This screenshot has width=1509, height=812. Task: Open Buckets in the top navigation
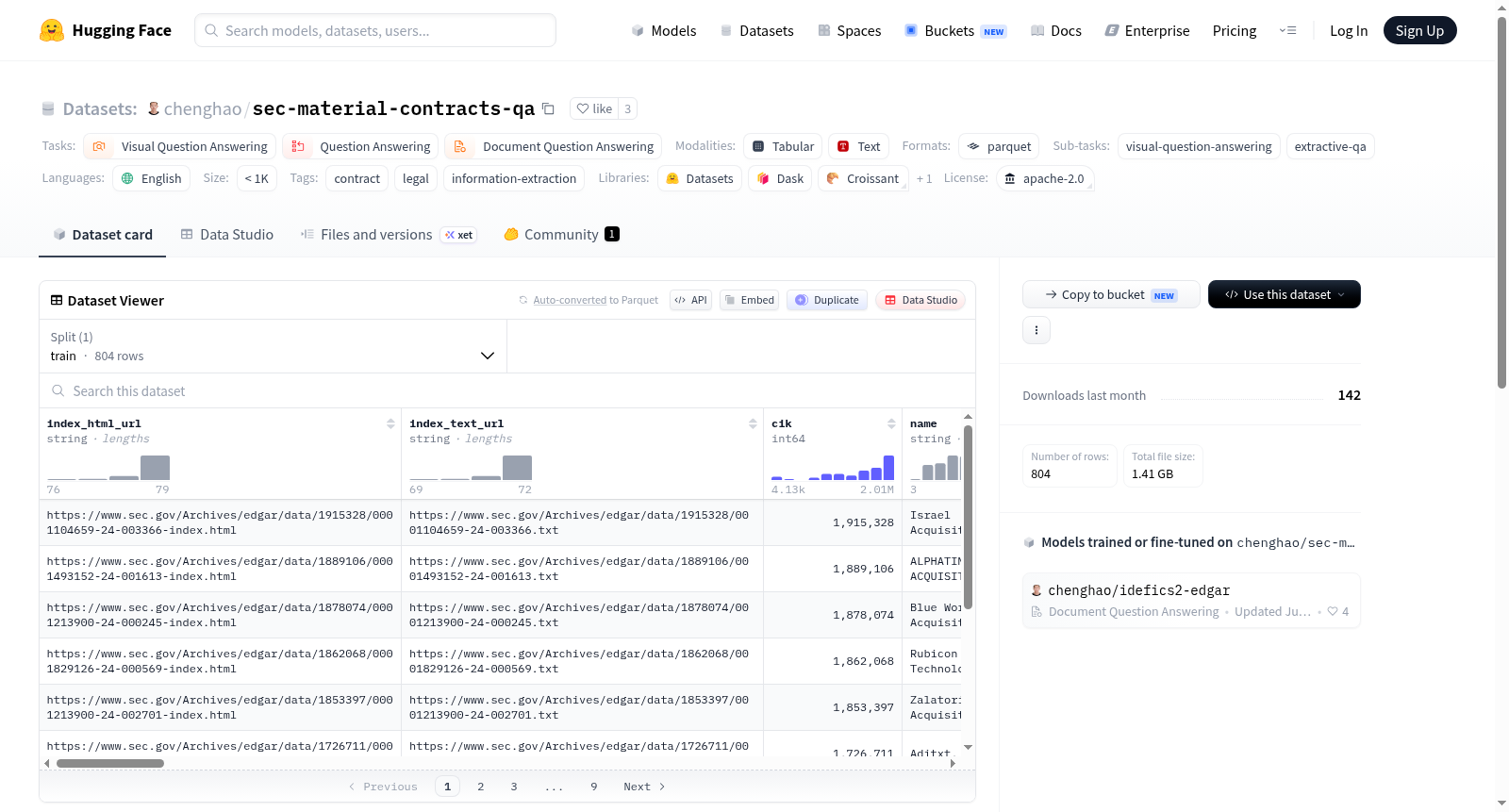pyautogui.click(x=955, y=30)
